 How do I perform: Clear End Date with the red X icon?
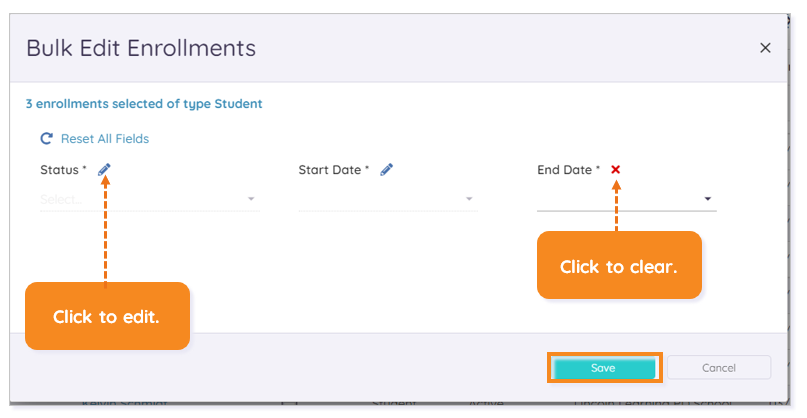[x=616, y=169]
